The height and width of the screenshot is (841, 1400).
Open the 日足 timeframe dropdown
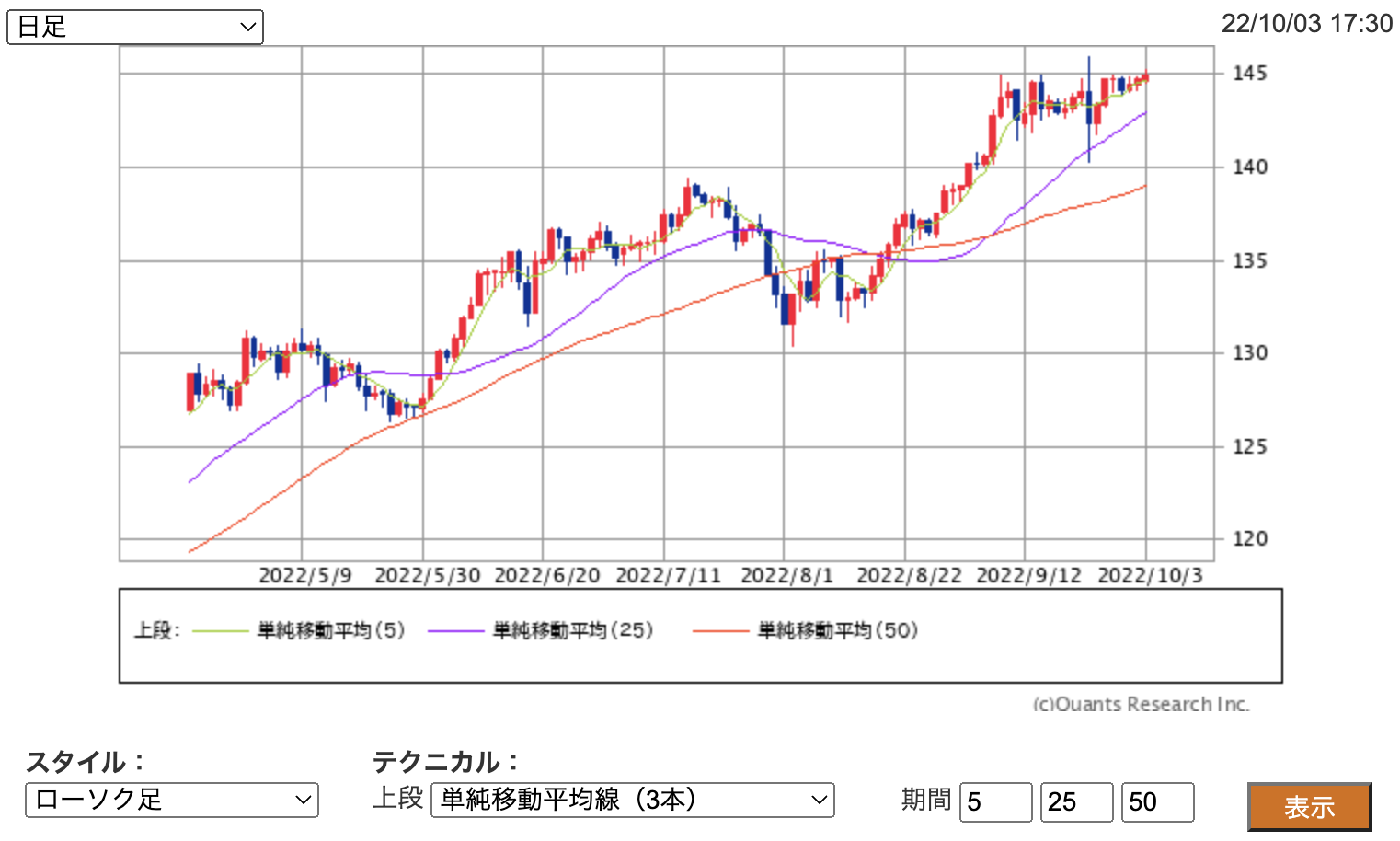pyautogui.click(x=135, y=27)
